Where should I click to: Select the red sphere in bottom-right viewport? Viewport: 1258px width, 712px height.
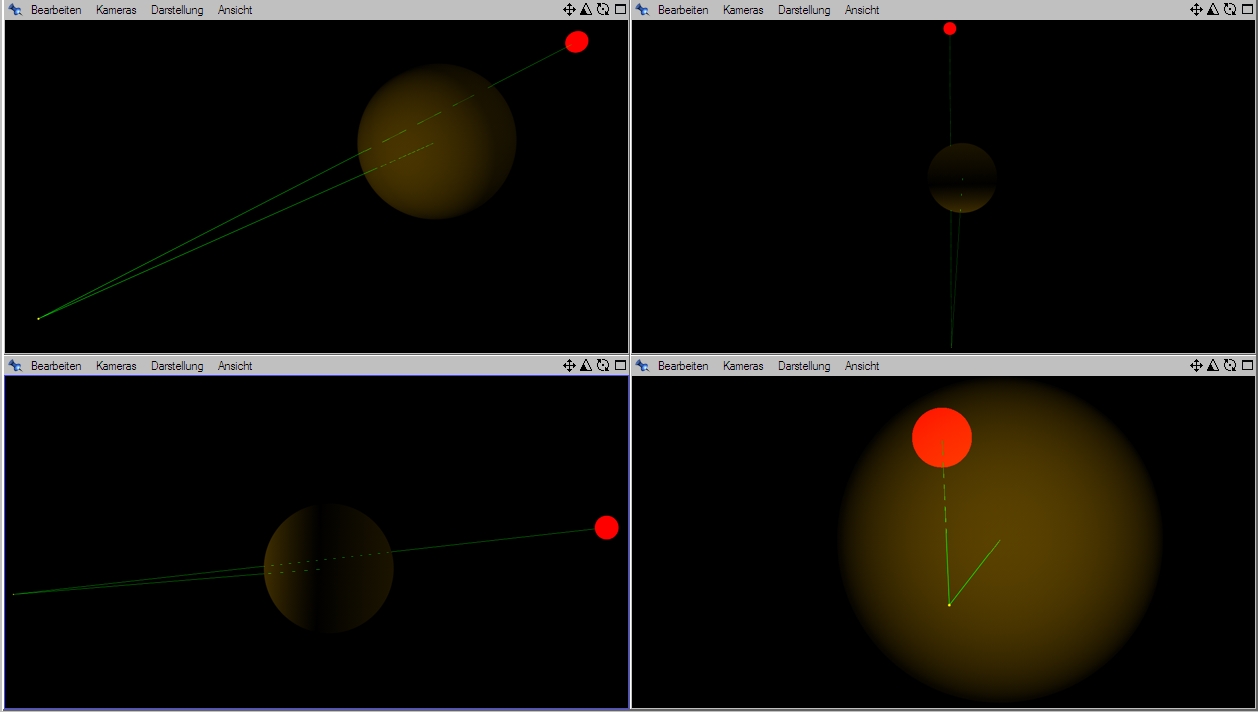tap(942, 437)
